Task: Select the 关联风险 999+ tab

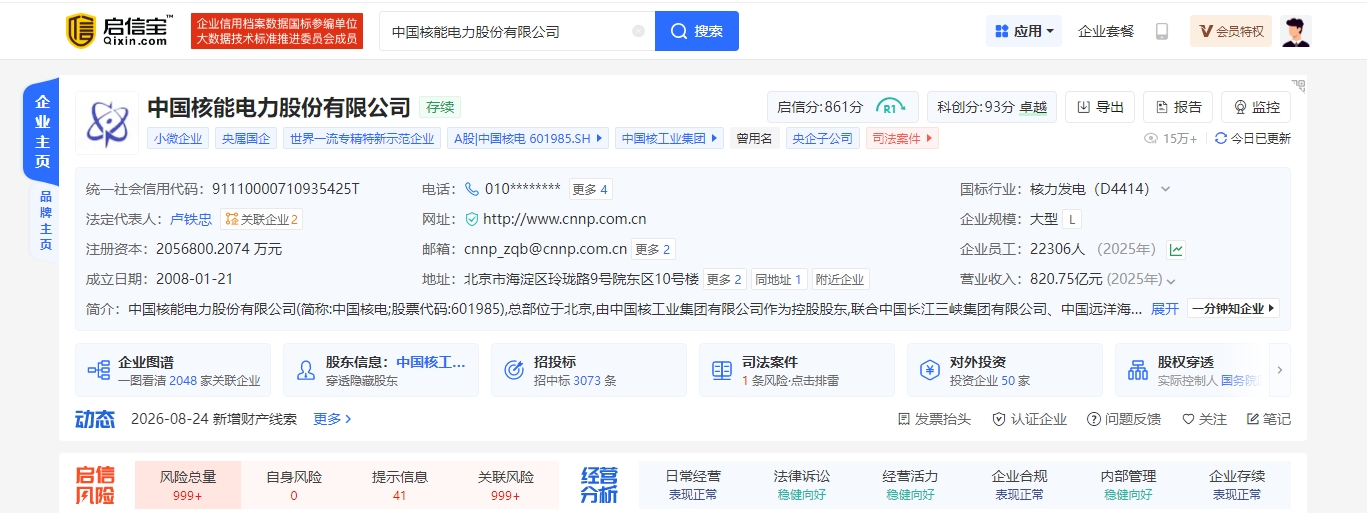Action: 506,486
